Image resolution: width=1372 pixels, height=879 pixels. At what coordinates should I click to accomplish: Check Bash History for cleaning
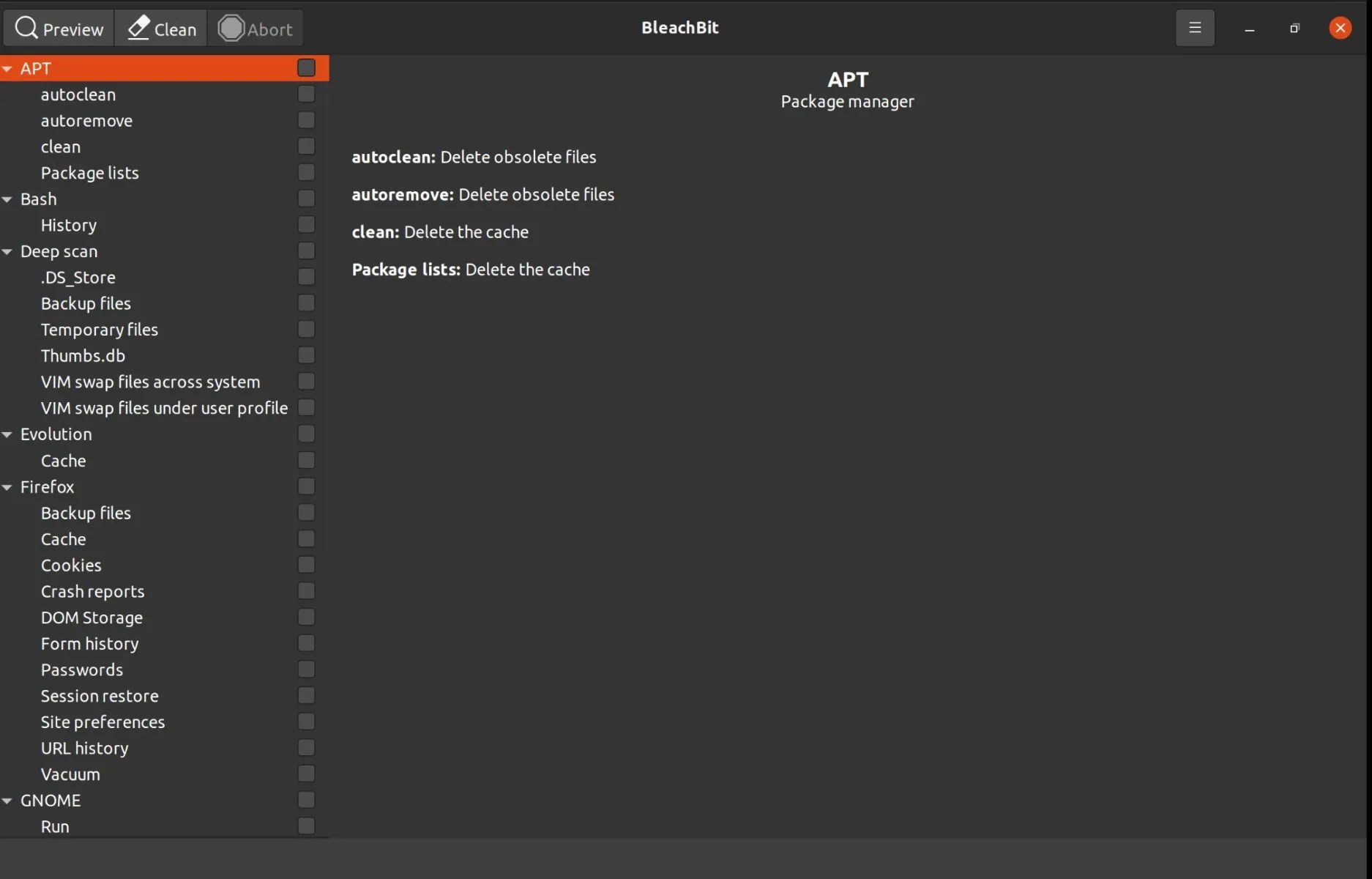[305, 224]
